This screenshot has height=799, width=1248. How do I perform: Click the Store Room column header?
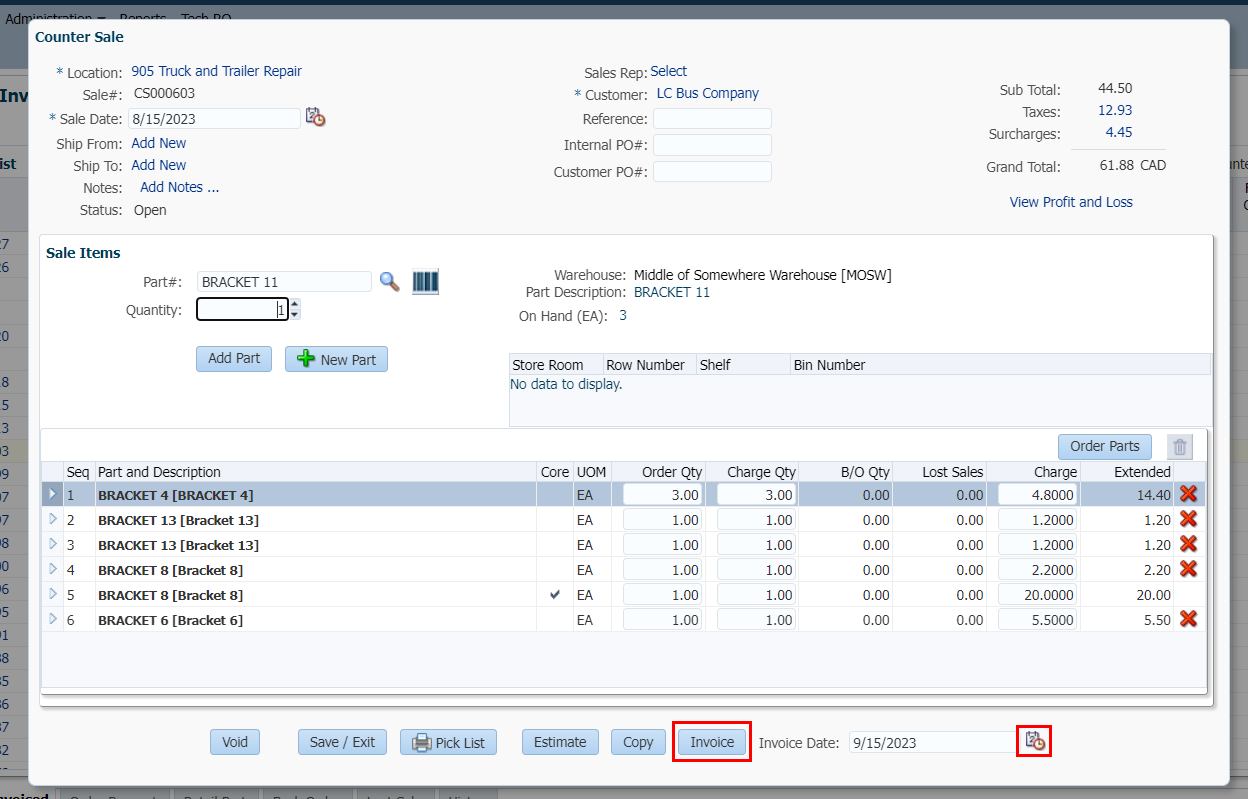[x=556, y=365]
